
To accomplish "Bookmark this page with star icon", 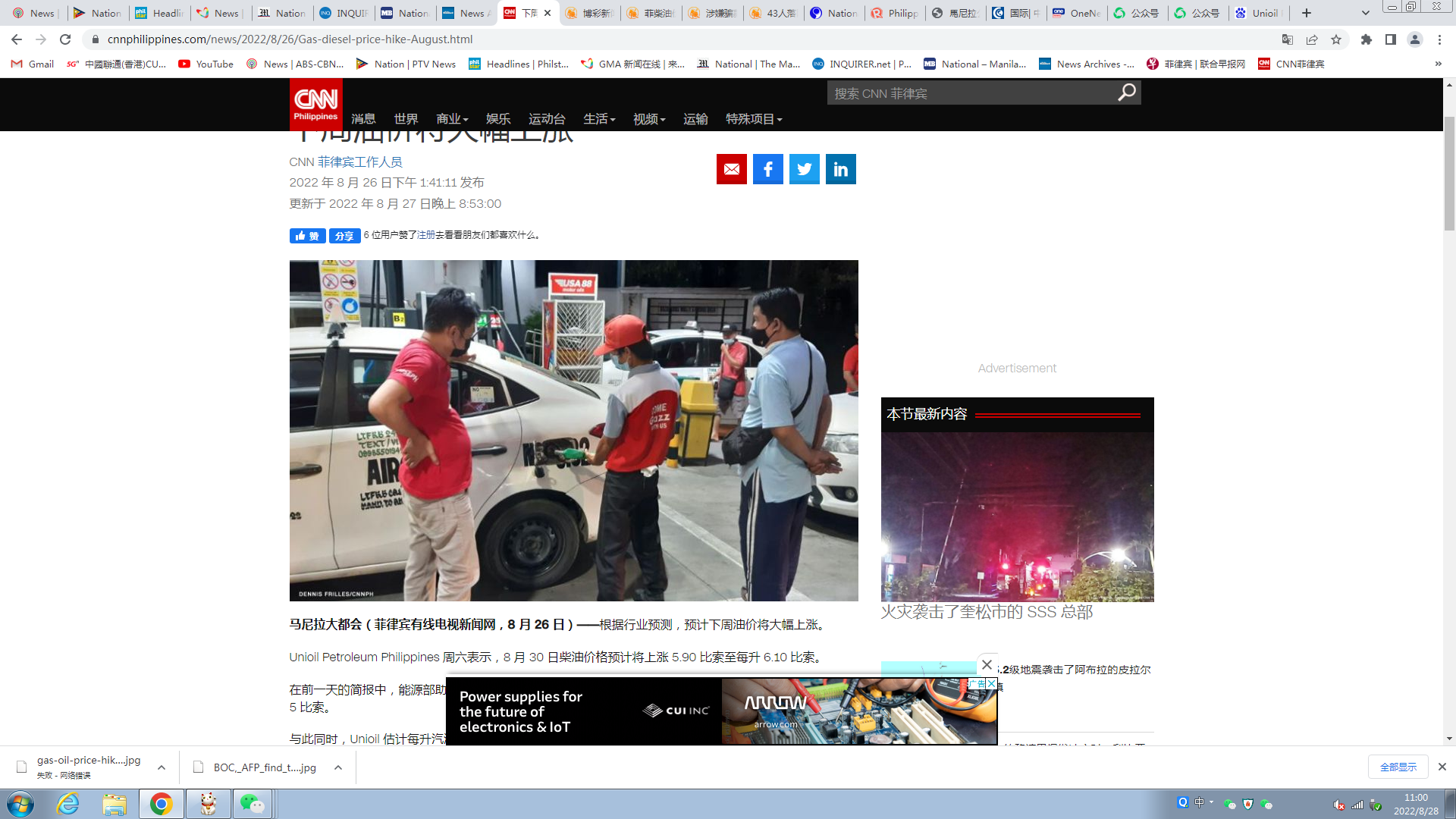I will (x=1336, y=39).
